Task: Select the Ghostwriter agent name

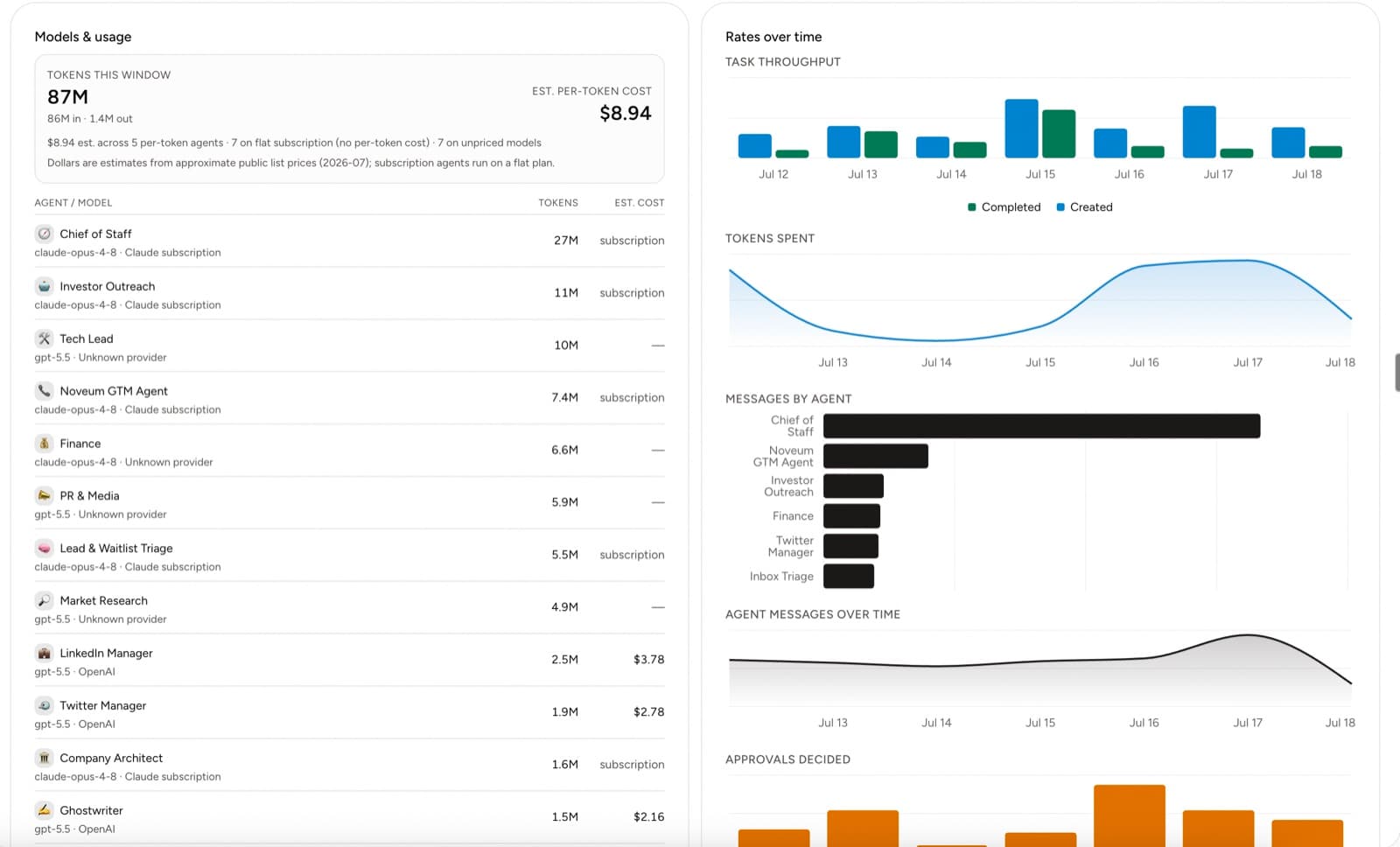Action: pyautogui.click(x=91, y=810)
